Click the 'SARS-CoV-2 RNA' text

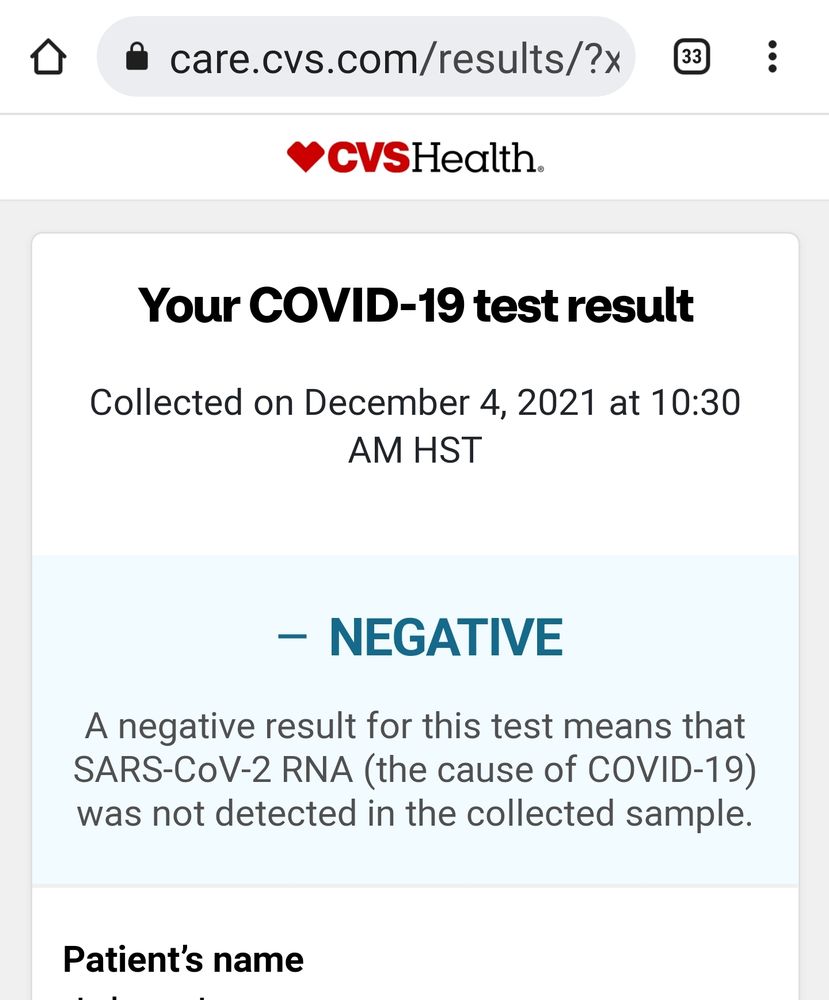click(x=213, y=770)
